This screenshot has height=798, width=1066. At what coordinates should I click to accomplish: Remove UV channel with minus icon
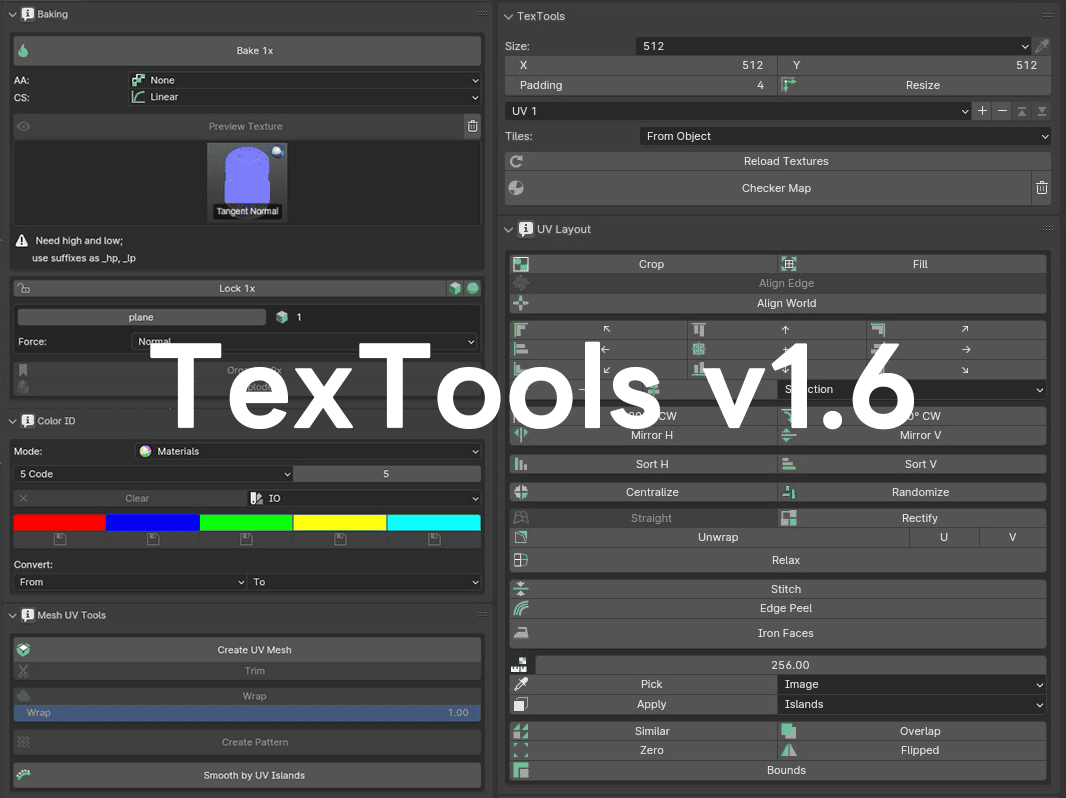(x=1002, y=111)
